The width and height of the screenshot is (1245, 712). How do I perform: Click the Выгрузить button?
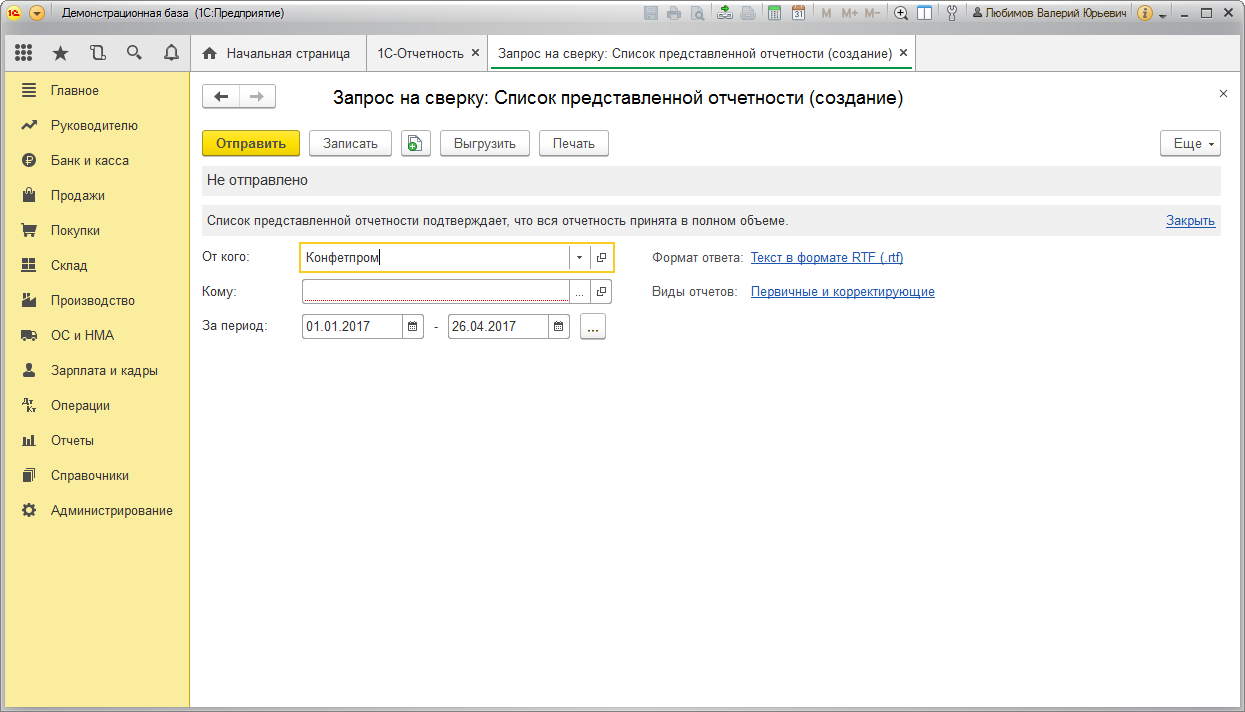click(484, 143)
